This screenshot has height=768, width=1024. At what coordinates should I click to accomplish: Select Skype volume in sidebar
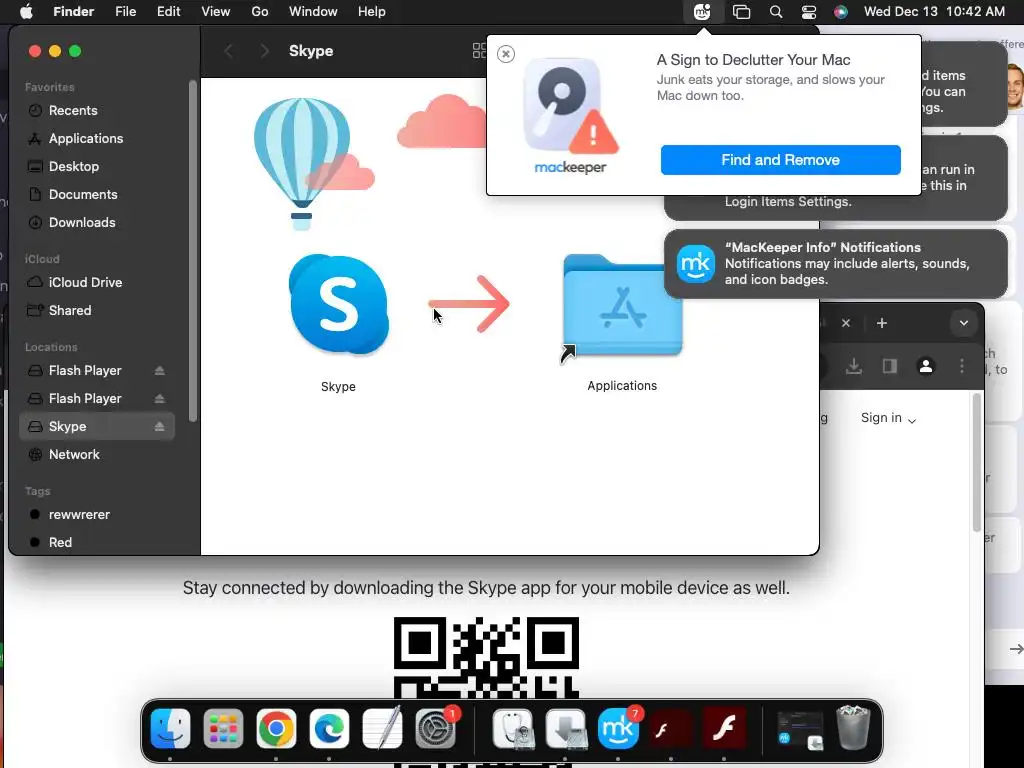97,426
